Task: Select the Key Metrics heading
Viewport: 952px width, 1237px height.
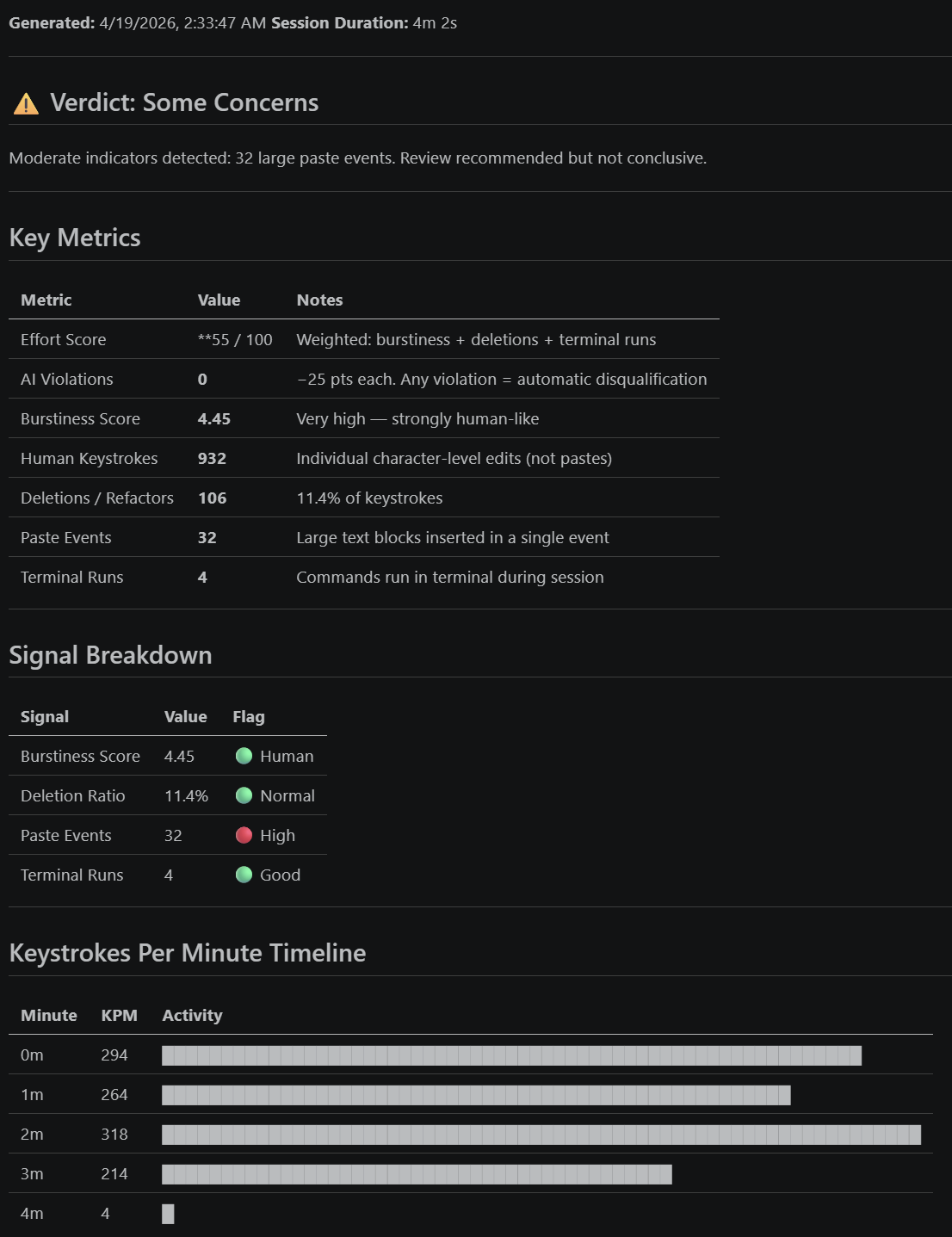Action: [x=75, y=238]
